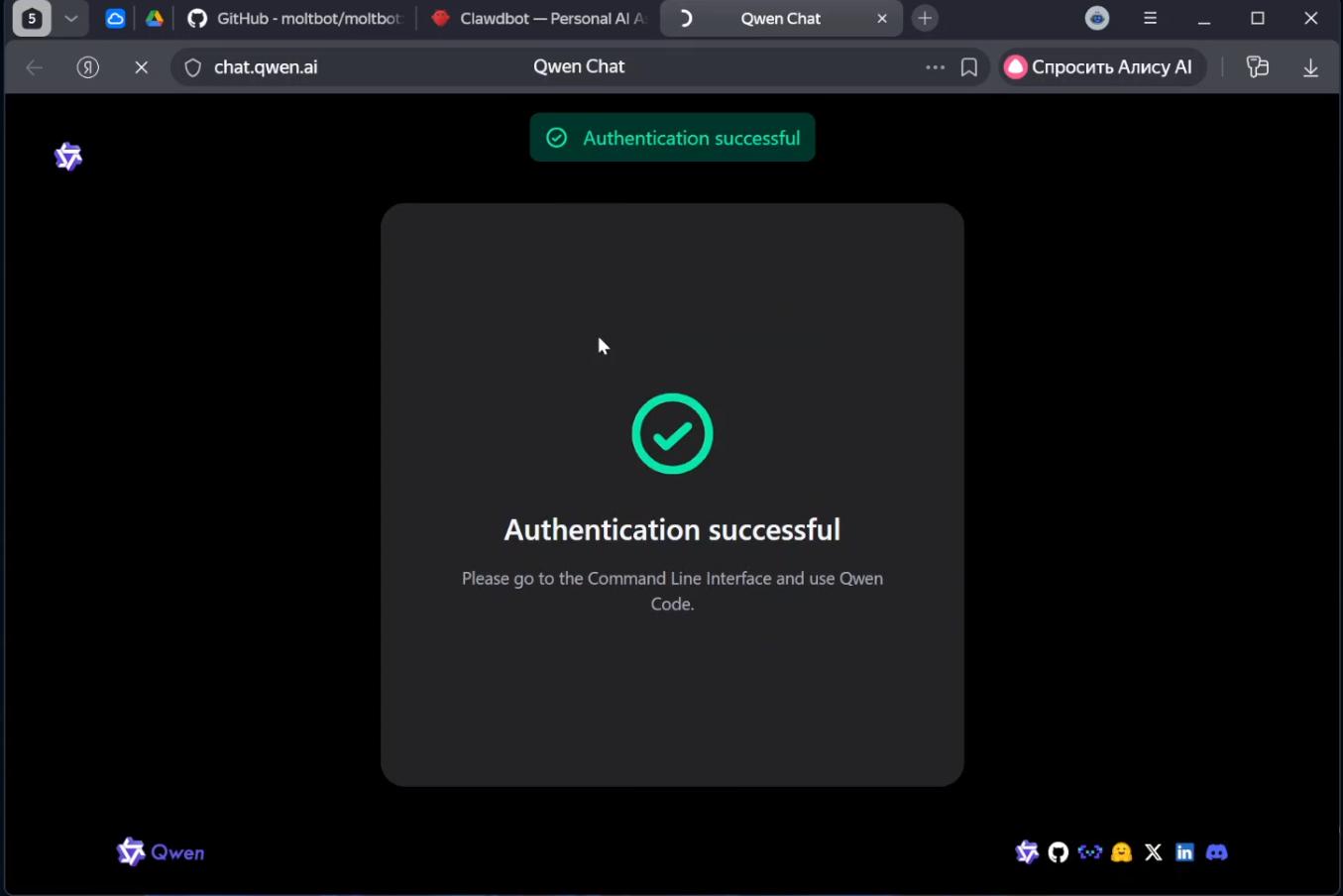Click the Qwen star logo at top left

pyautogui.click(x=68, y=157)
